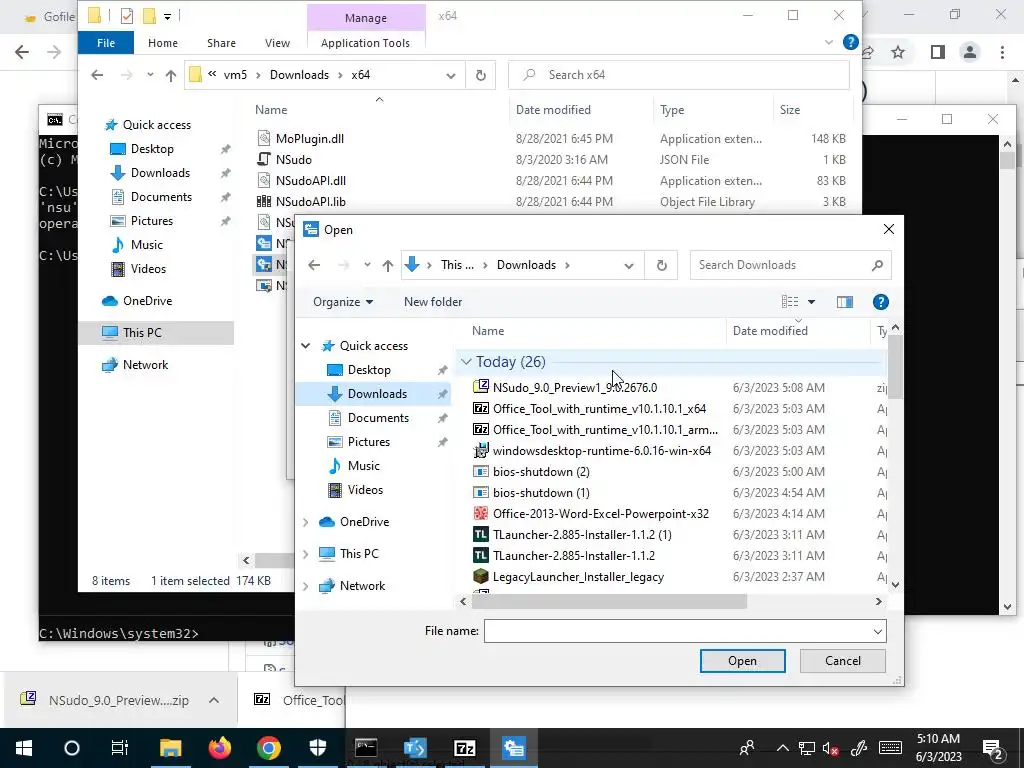Open notification center in system tray
1024x768 pixels.
993,749
